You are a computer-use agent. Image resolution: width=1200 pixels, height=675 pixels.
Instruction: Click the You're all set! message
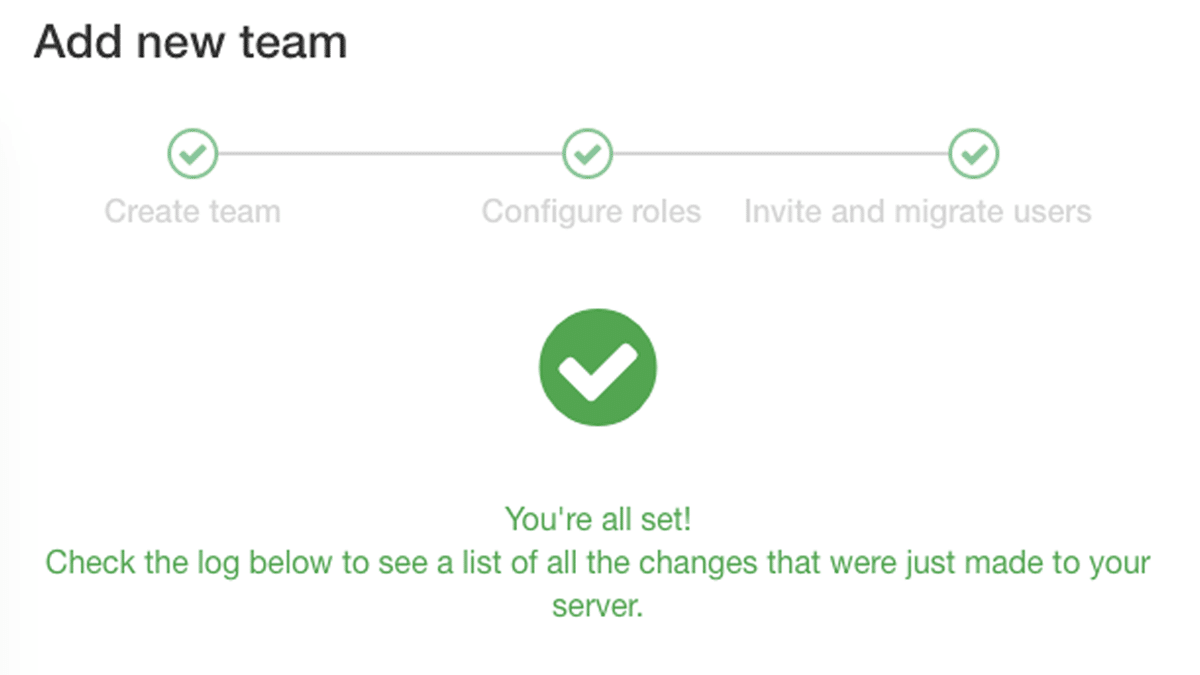point(598,519)
